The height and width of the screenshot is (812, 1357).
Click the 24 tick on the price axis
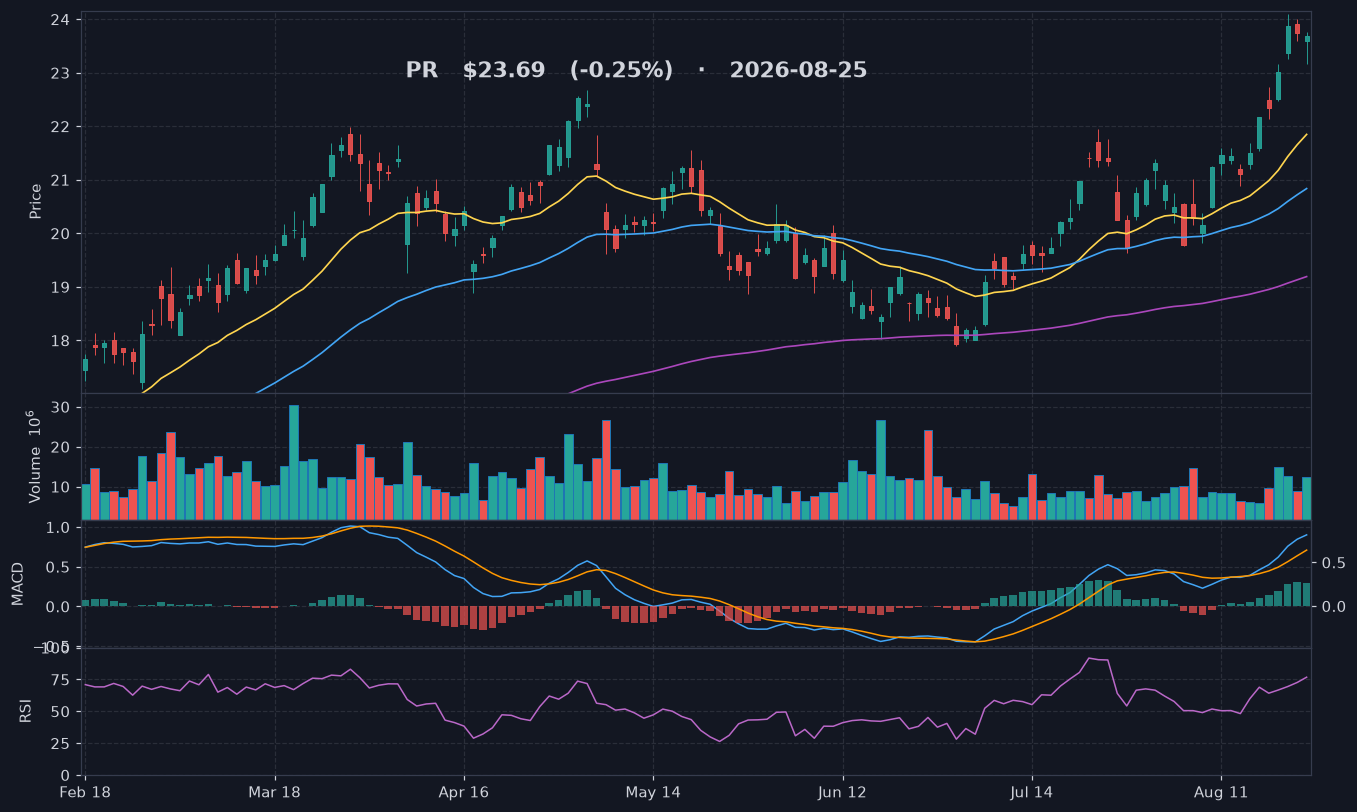click(x=60, y=20)
